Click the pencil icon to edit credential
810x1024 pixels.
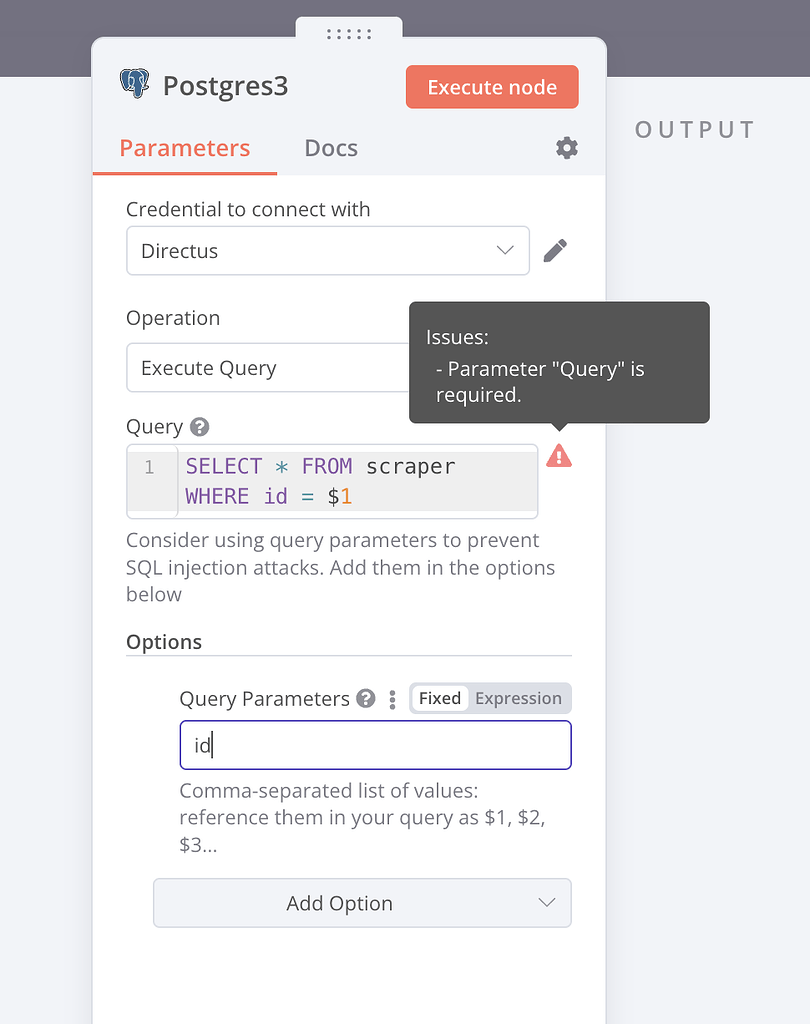click(556, 251)
